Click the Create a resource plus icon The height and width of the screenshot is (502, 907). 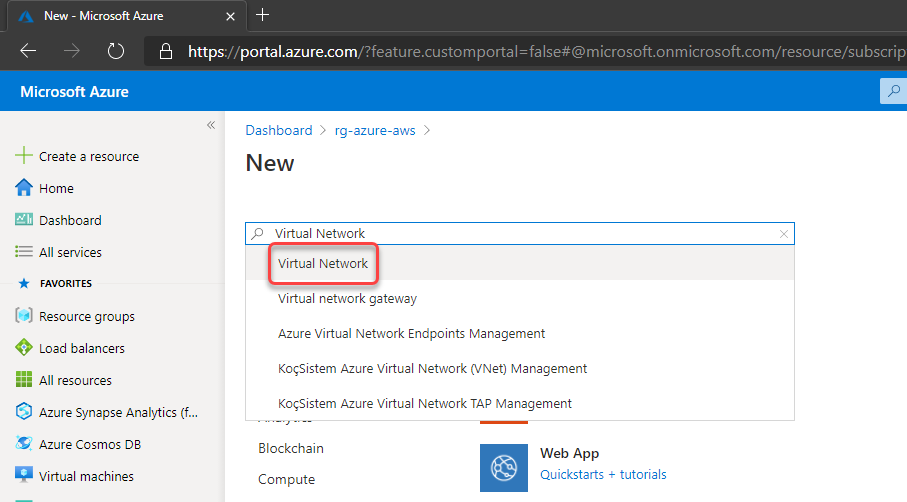click(24, 156)
